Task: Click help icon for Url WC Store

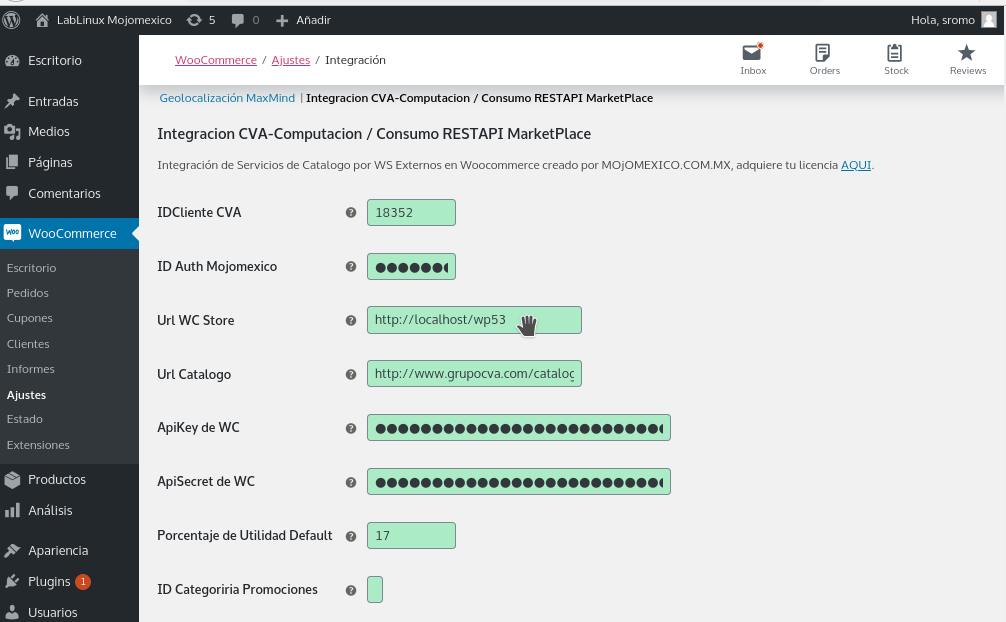Action: pyautogui.click(x=351, y=320)
